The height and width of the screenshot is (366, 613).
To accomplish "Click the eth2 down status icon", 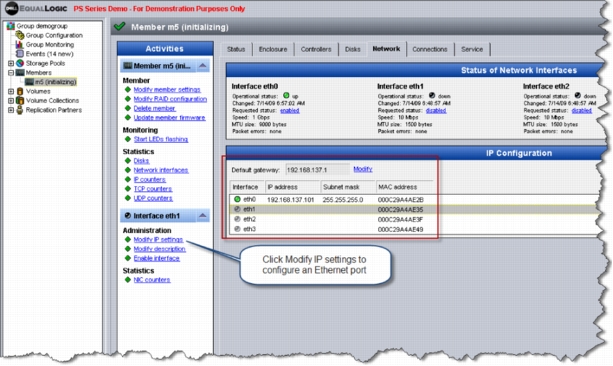I will [x=578, y=95].
